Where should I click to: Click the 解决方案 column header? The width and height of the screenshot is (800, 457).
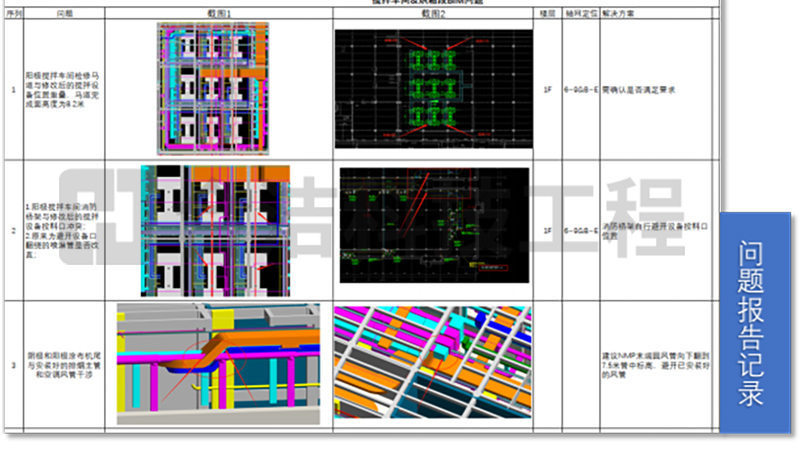(625, 15)
